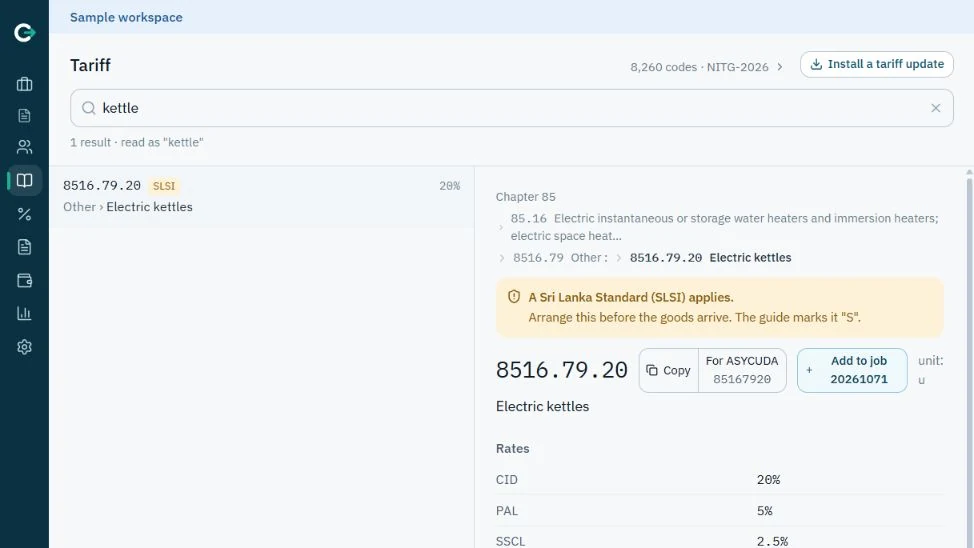Add to job 20261071
The width and height of the screenshot is (974, 548).
852,370
